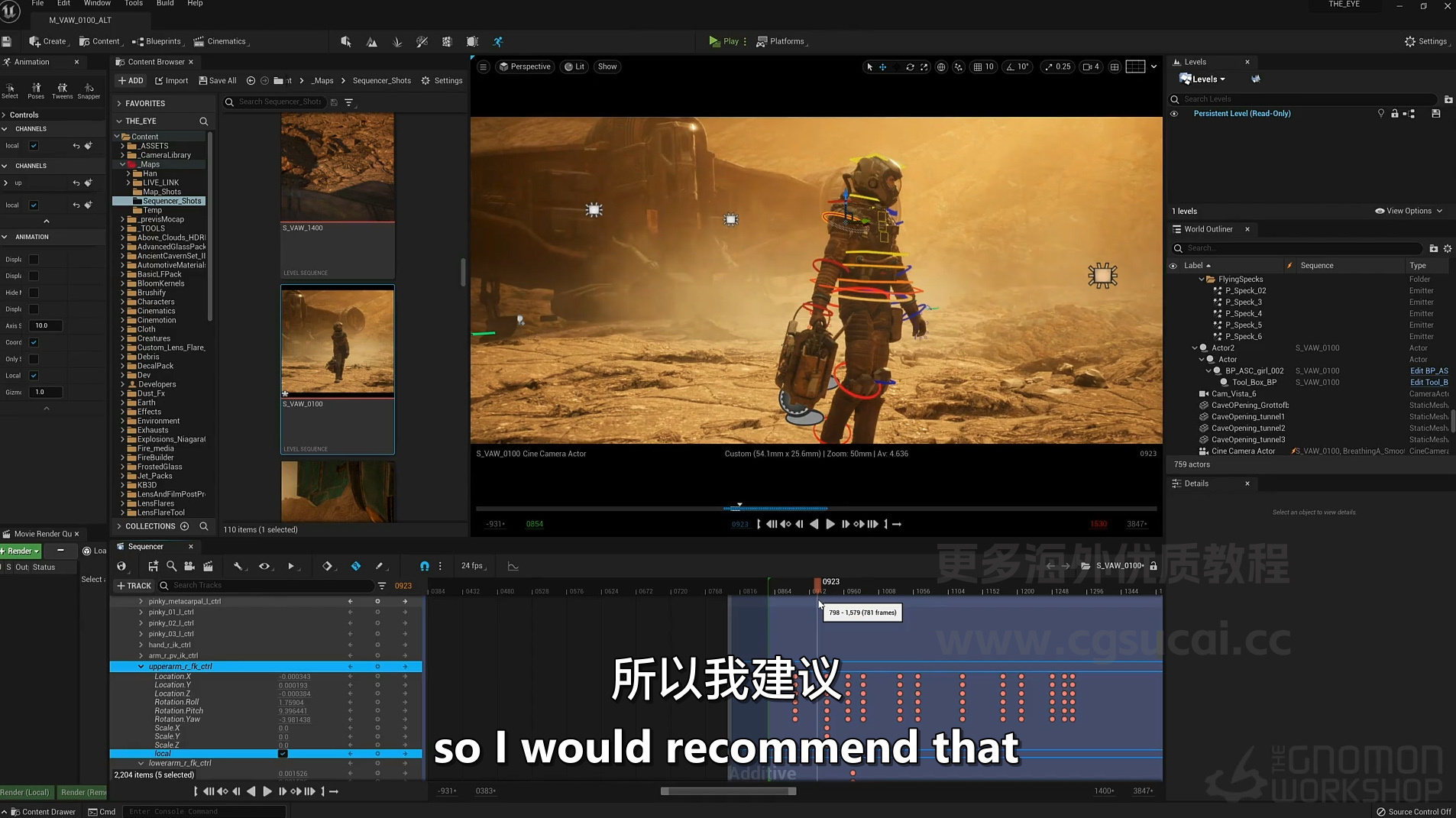
Task: Click the Save All button
Action: (218, 81)
